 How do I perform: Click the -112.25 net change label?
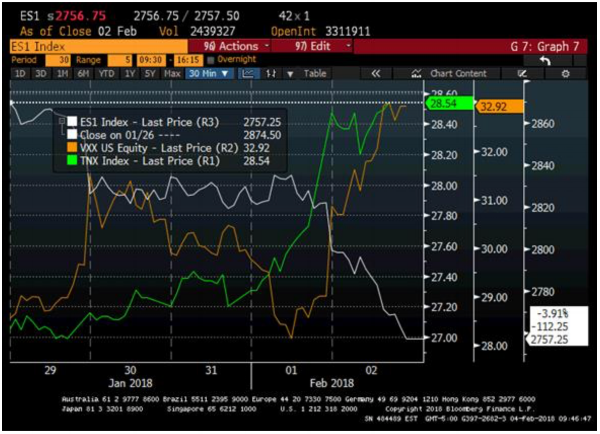click(x=550, y=326)
